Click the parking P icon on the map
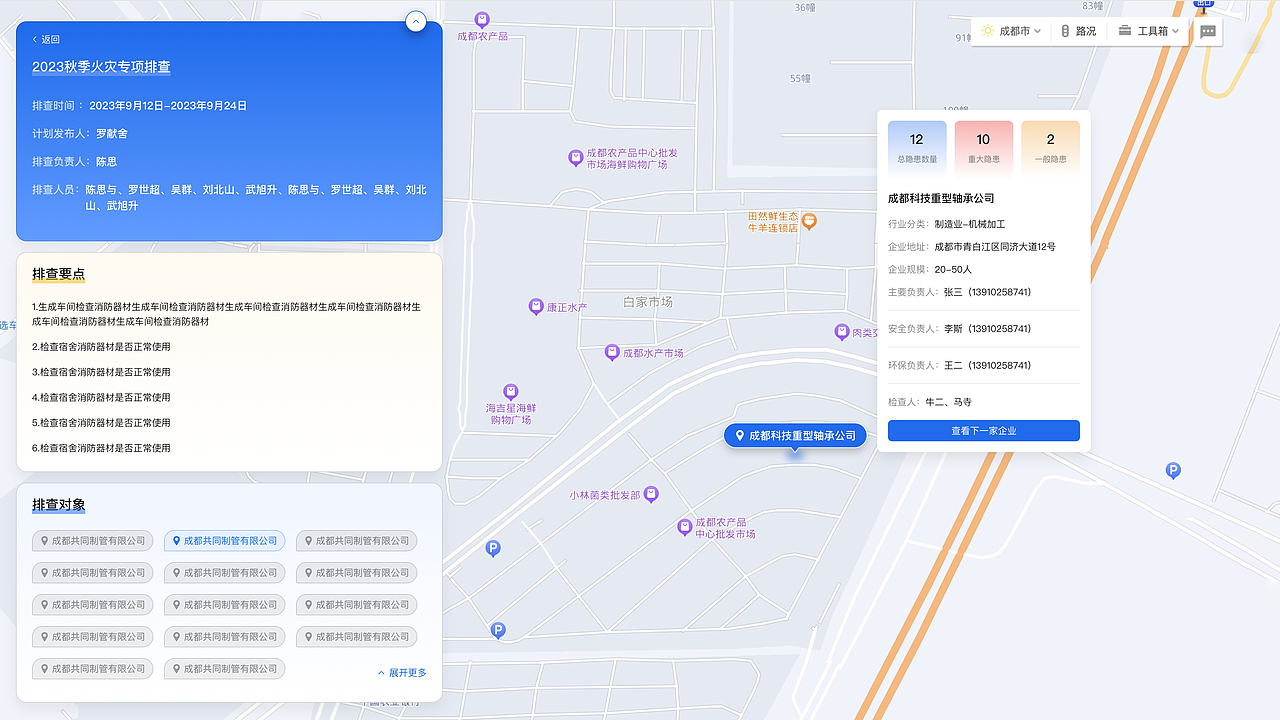The width and height of the screenshot is (1280, 720). 493,548
